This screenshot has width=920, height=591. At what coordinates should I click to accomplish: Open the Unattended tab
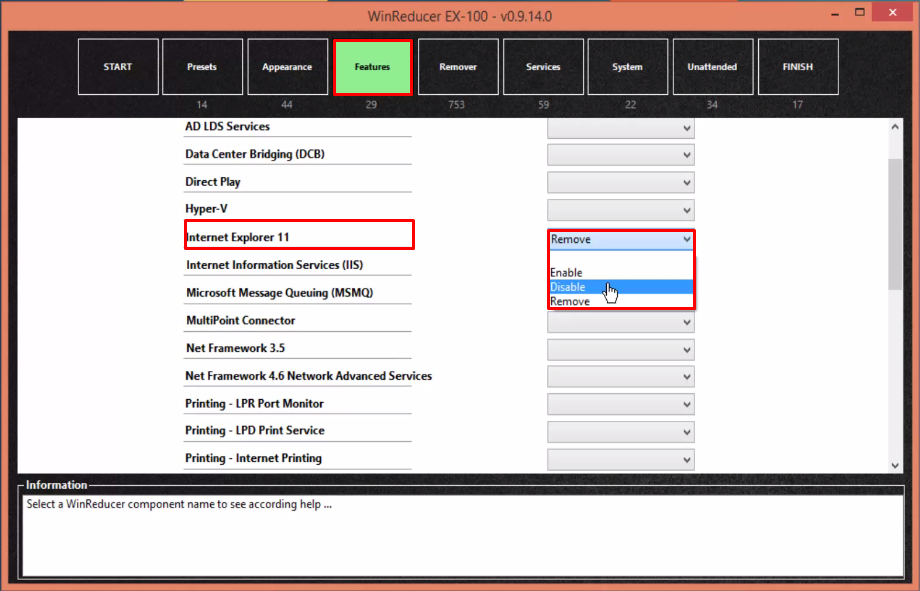pos(713,67)
